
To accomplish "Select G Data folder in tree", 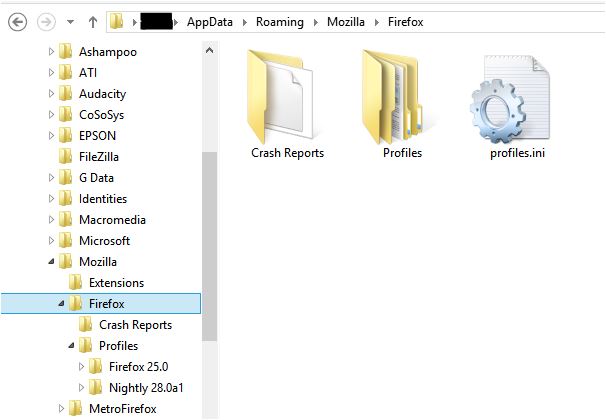I will tap(96, 178).
